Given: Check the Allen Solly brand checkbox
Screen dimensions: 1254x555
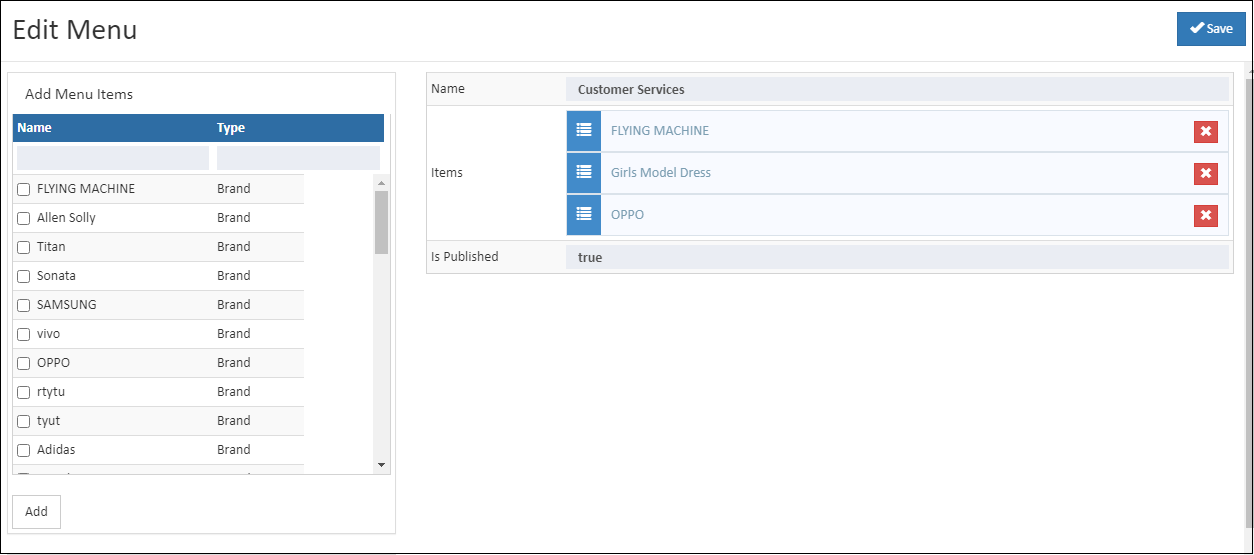Looking at the screenshot, I should pyautogui.click(x=24, y=218).
